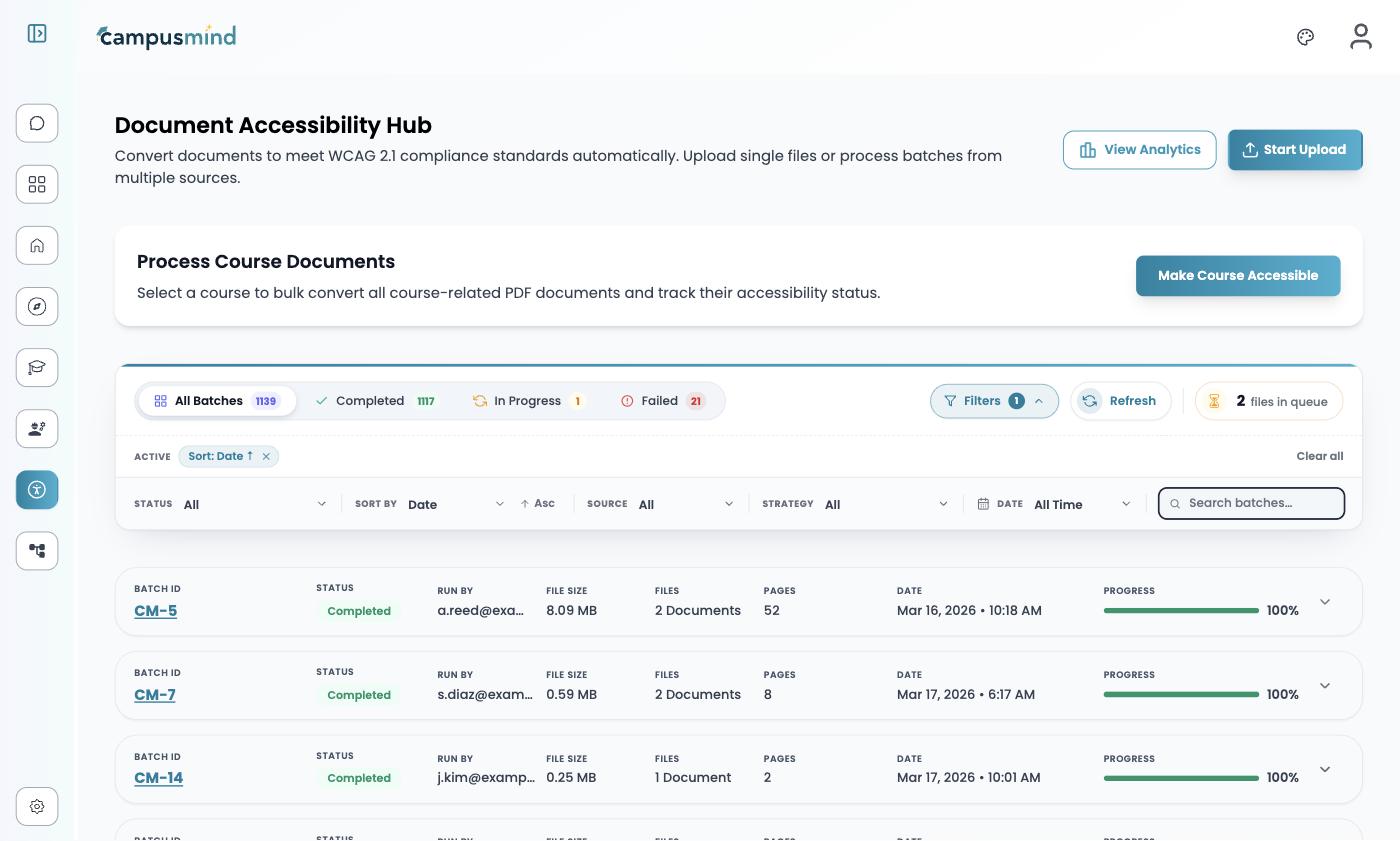Expand the CM-5 batch row
The width and height of the screenshot is (1400, 841).
pyautogui.click(x=1324, y=602)
